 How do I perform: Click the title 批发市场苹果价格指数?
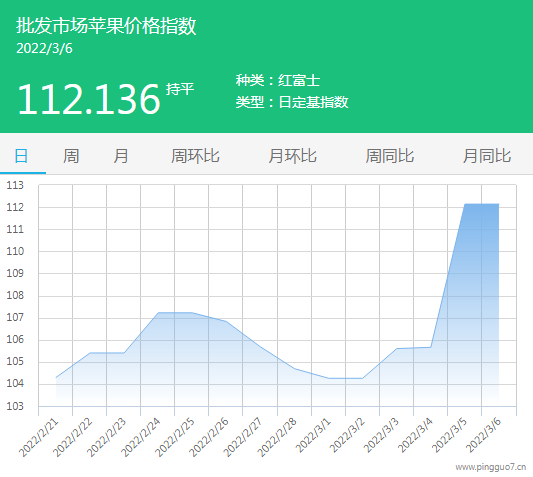click(x=106, y=26)
